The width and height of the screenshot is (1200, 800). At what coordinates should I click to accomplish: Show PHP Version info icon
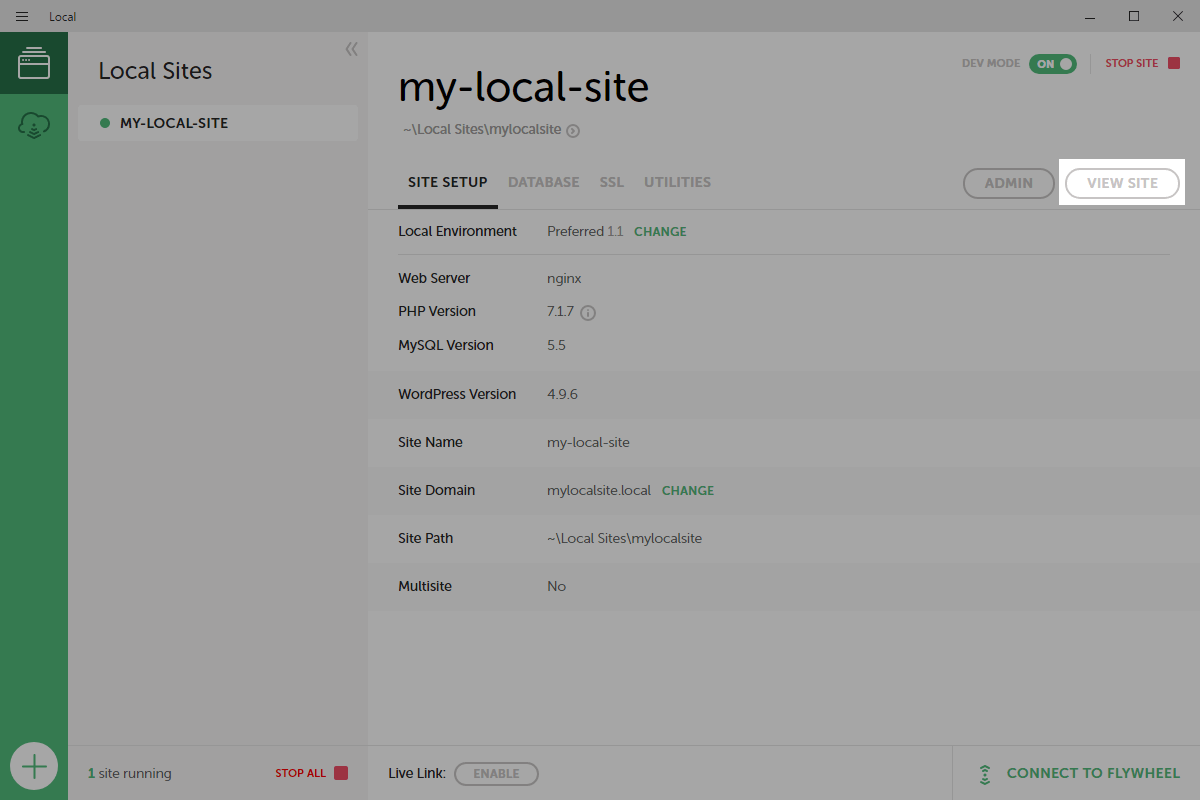(588, 313)
